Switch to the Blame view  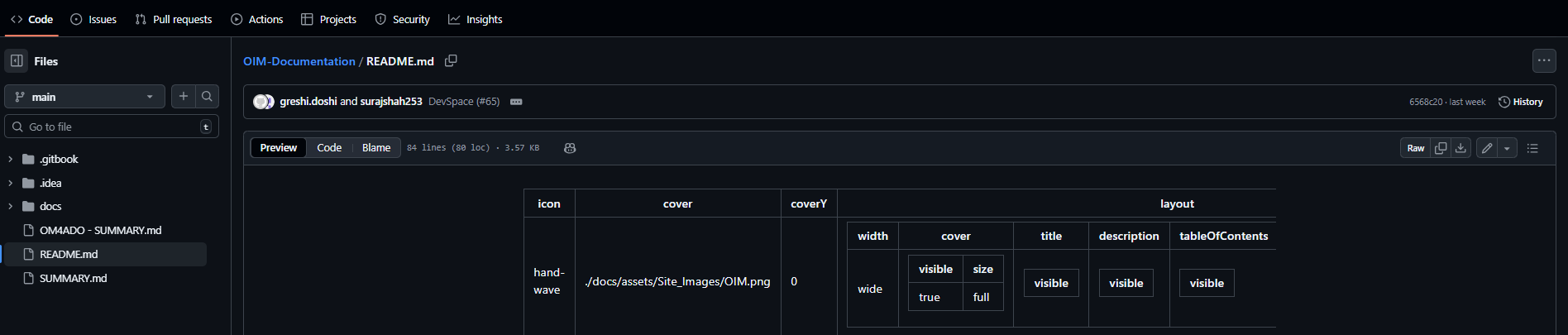376,148
